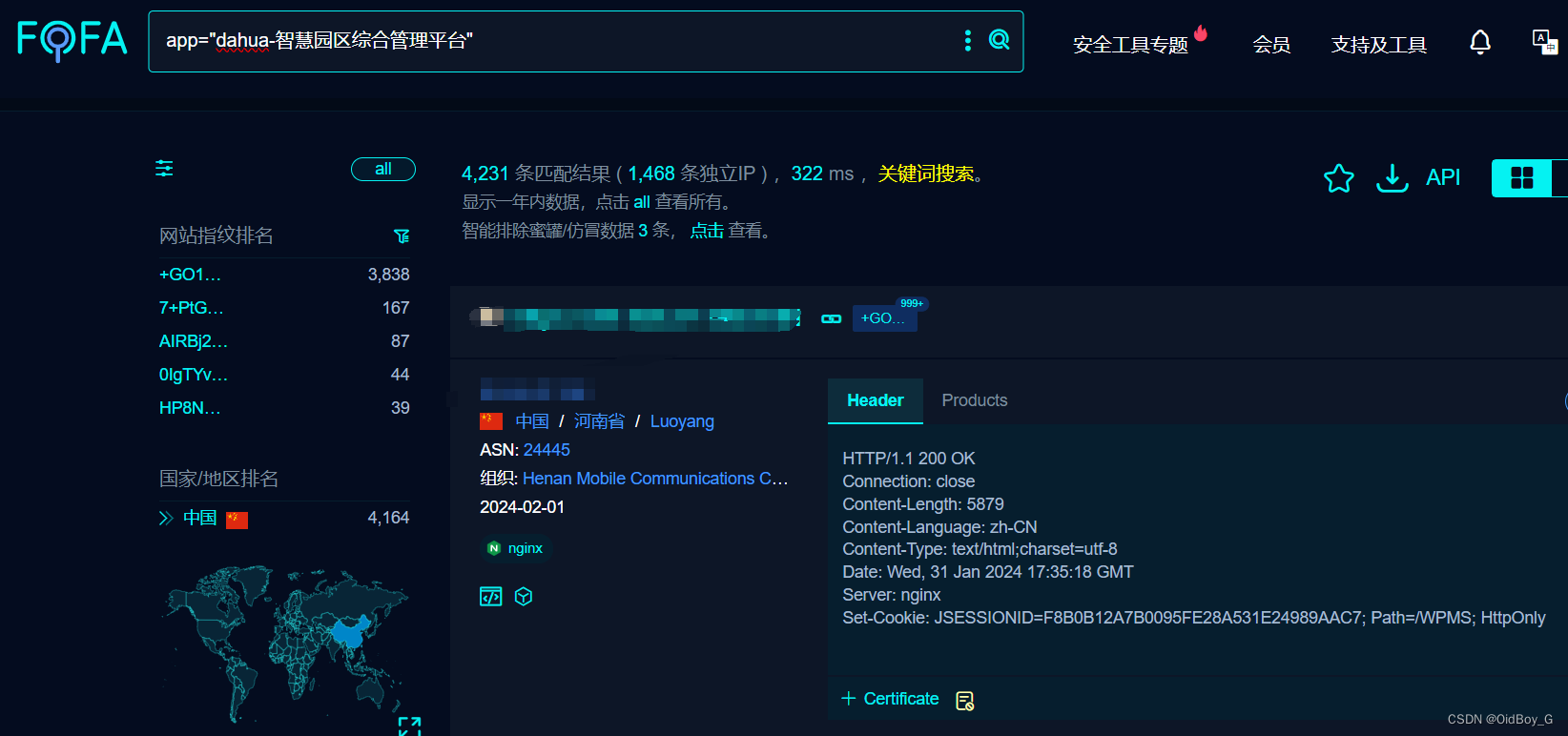This screenshot has height=736, width=1568.
Task: Download results with the download icon
Action: [x=1393, y=177]
